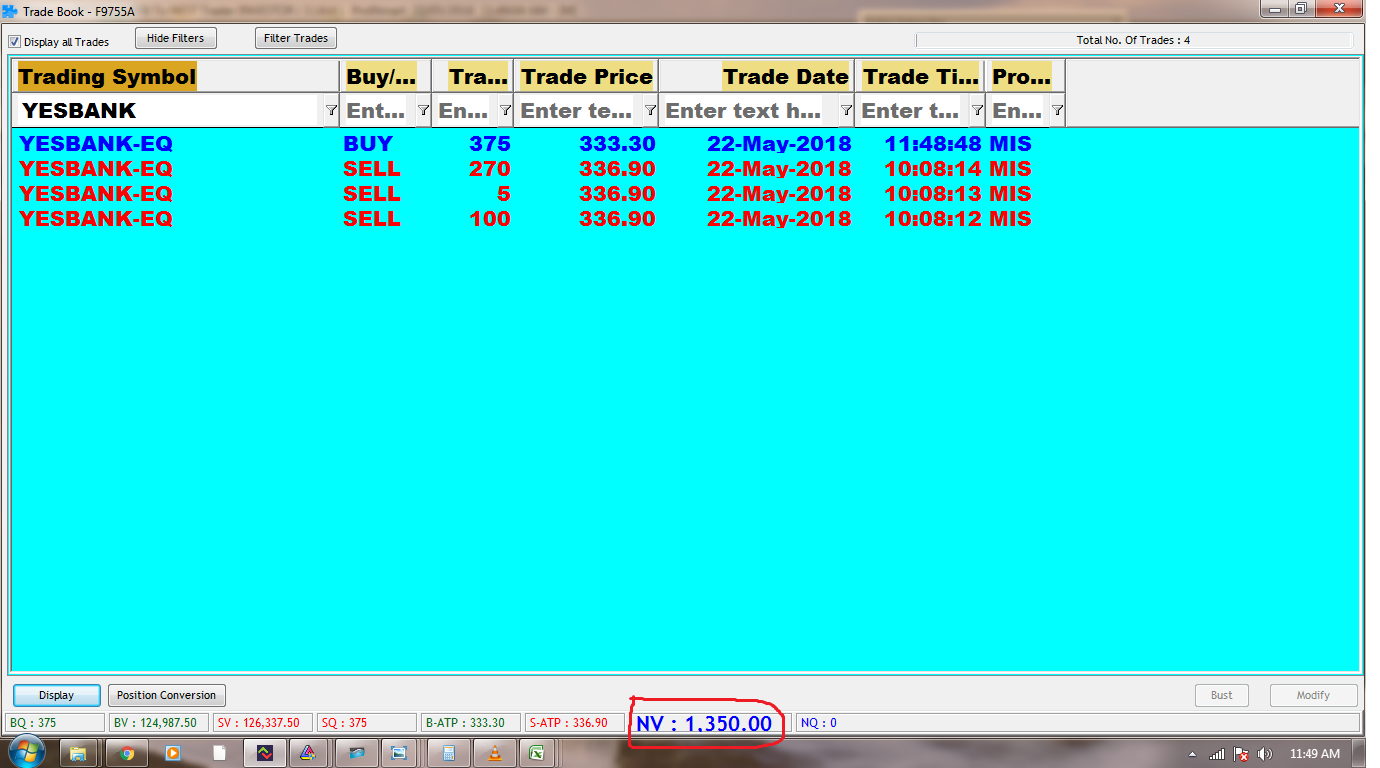Click the SQ : 375 status entry

pos(366,723)
